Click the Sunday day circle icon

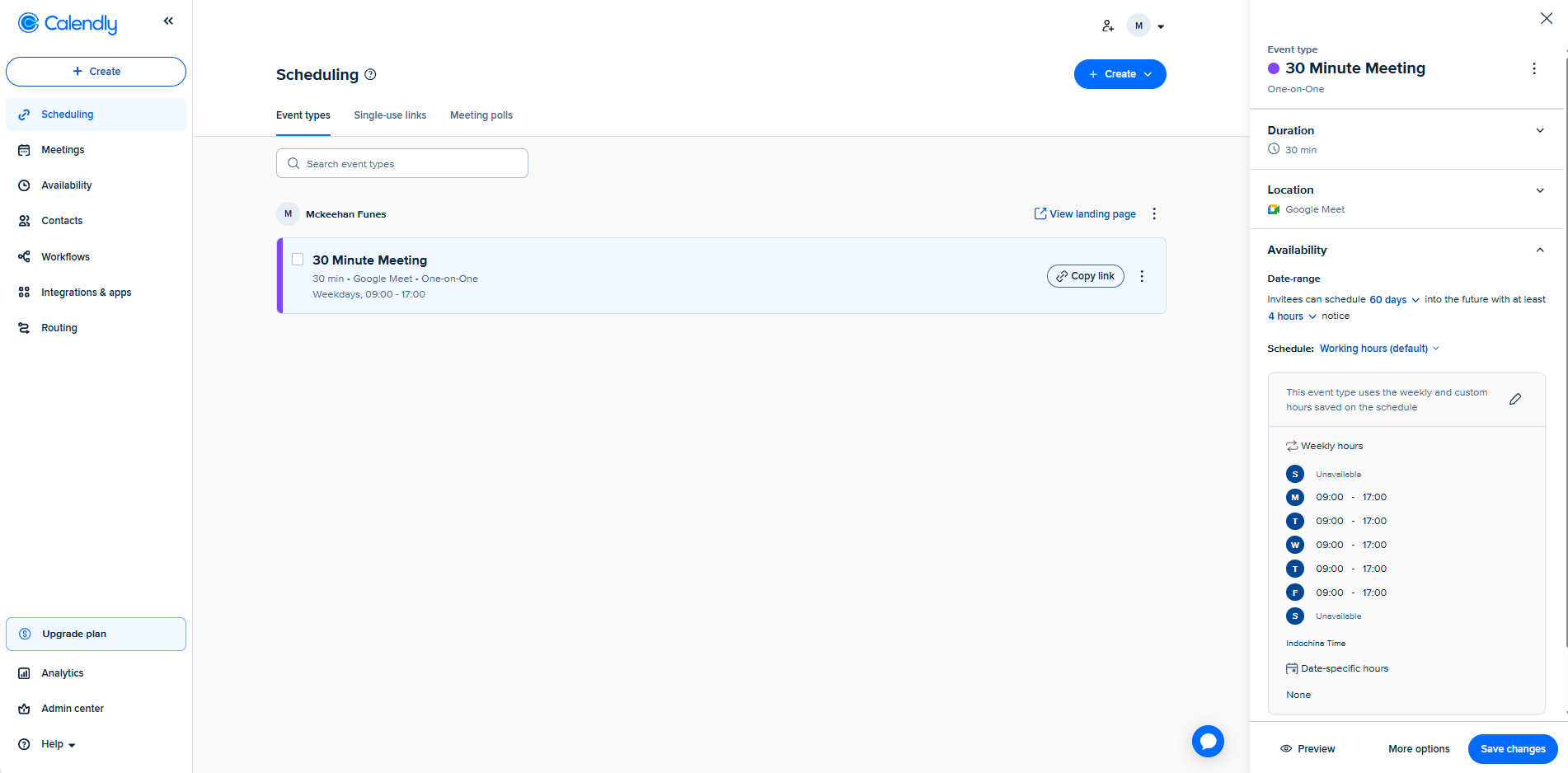pyautogui.click(x=1295, y=474)
